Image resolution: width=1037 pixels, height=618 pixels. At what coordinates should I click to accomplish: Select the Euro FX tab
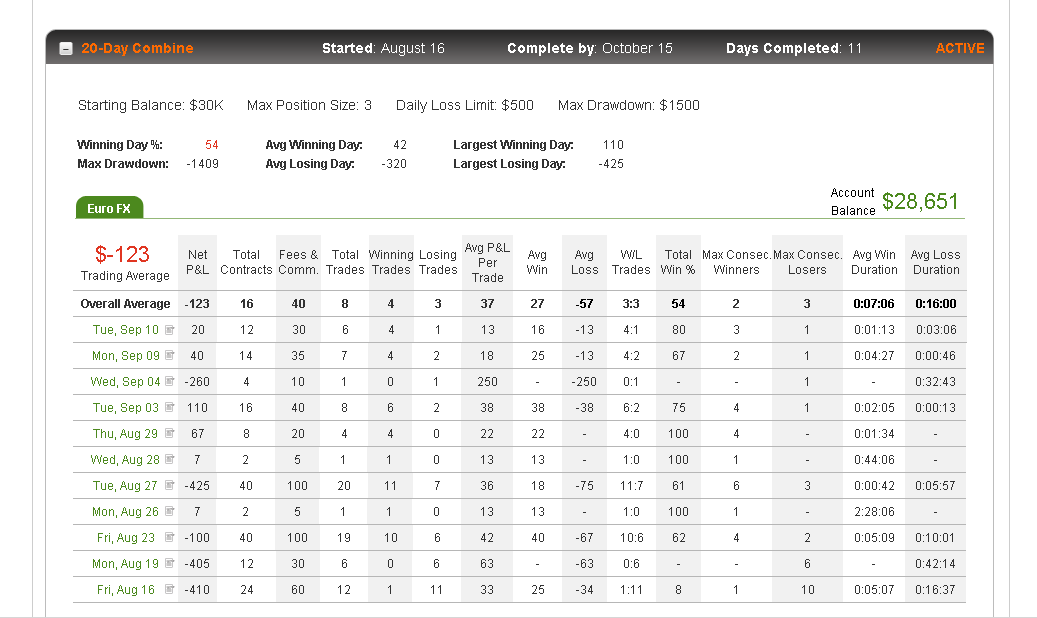tap(109, 208)
